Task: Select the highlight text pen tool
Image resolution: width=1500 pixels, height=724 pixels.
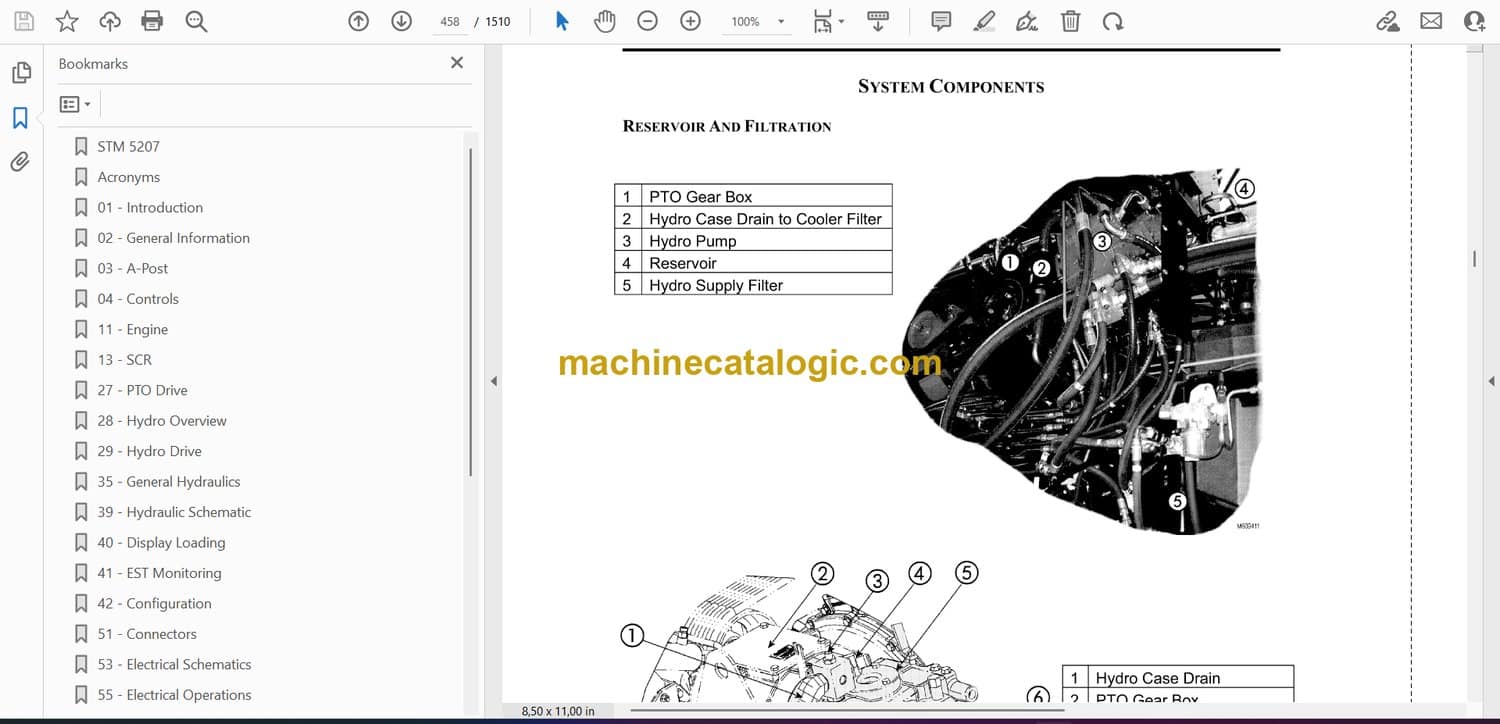Action: (984, 21)
